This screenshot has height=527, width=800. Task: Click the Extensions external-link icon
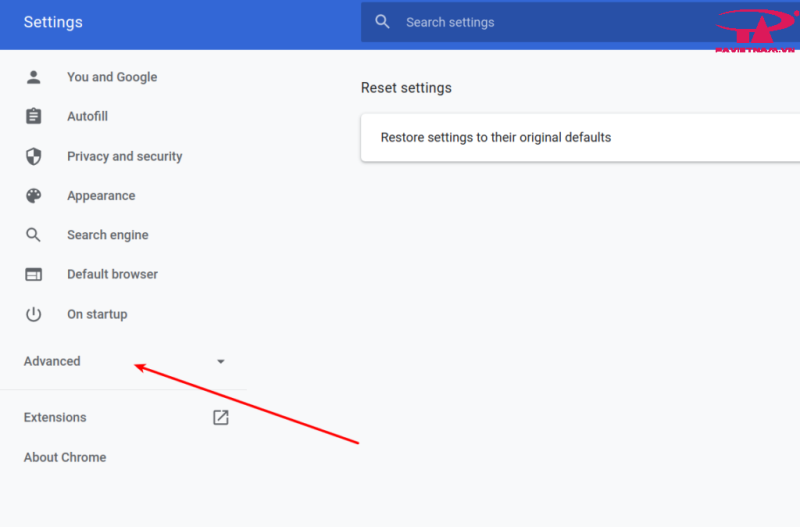point(221,417)
